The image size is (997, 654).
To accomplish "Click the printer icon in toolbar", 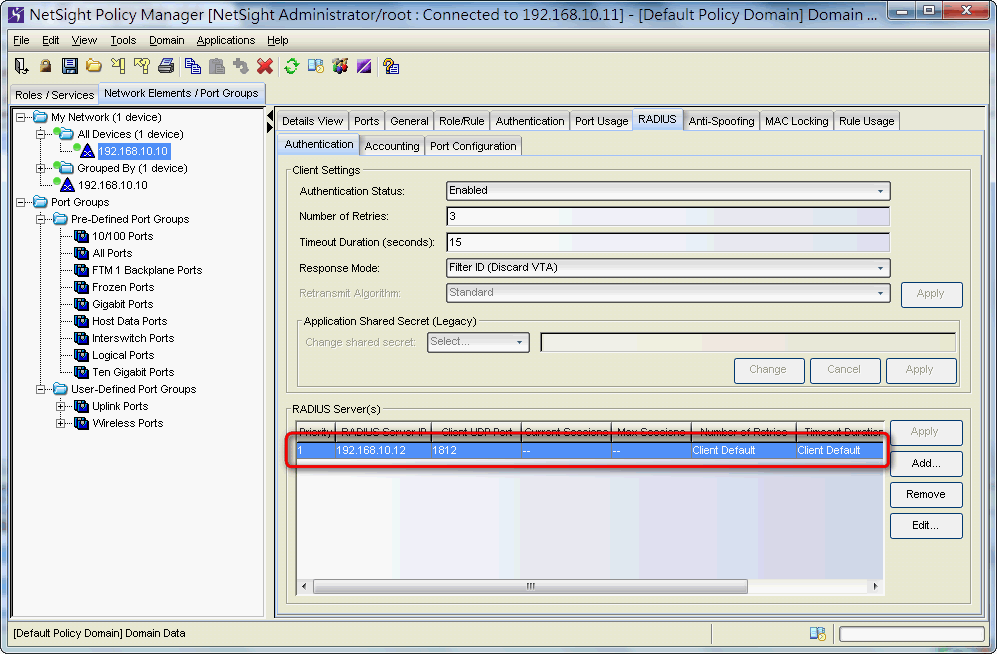I will click(x=166, y=66).
